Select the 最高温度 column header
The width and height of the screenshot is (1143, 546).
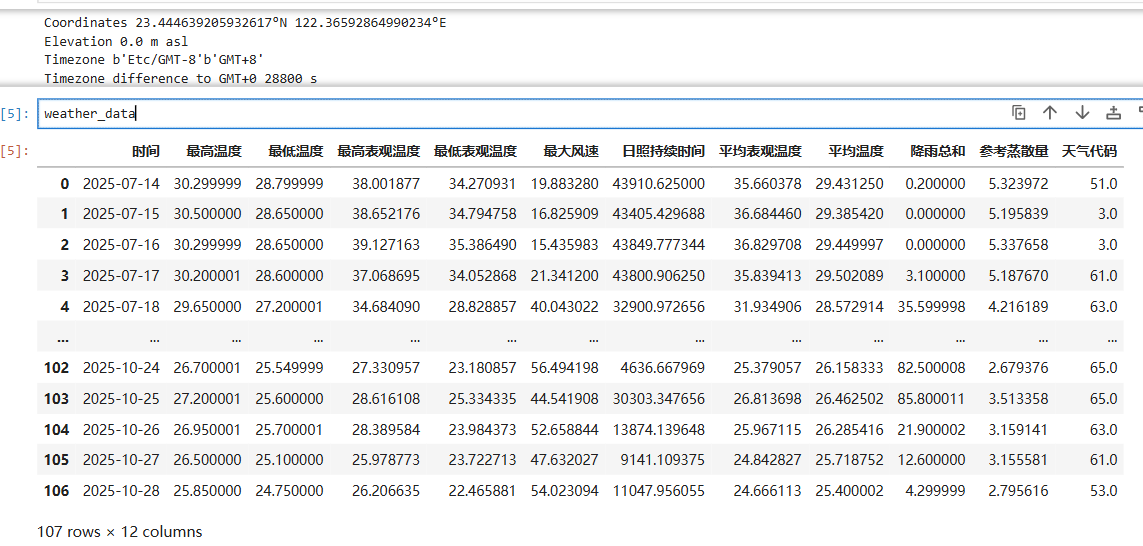[214, 152]
